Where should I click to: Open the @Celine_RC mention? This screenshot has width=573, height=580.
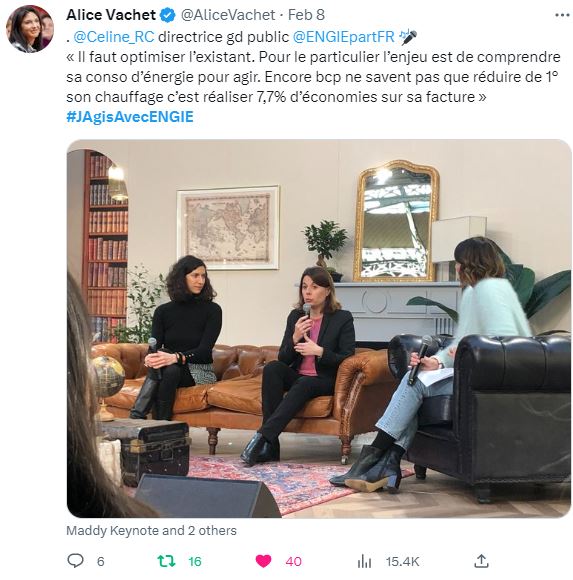pyautogui.click(x=114, y=37)
